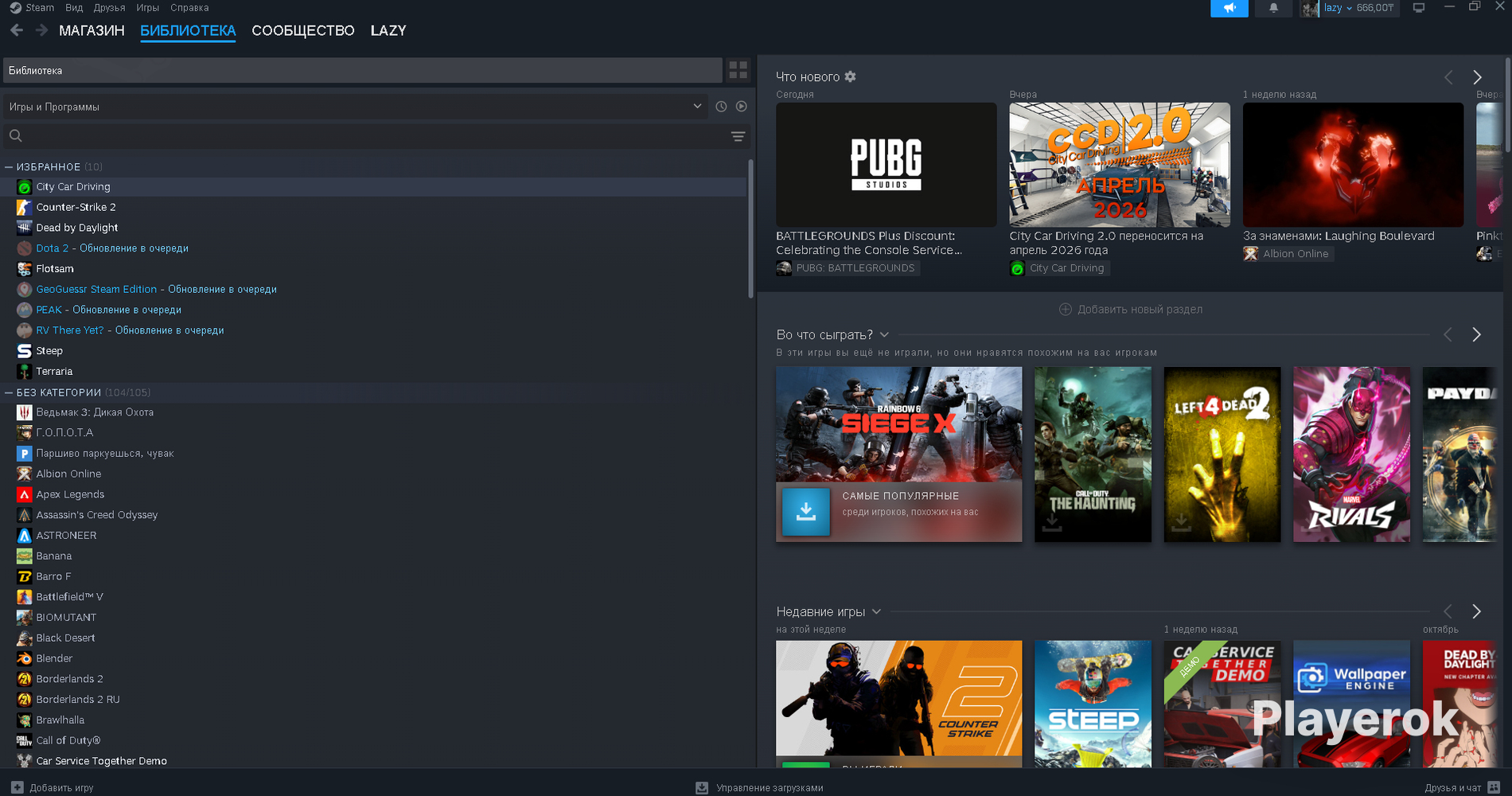Click the Terraria game icon
Viewport: 1512px width, 796px height.
[x=25, y=371]
